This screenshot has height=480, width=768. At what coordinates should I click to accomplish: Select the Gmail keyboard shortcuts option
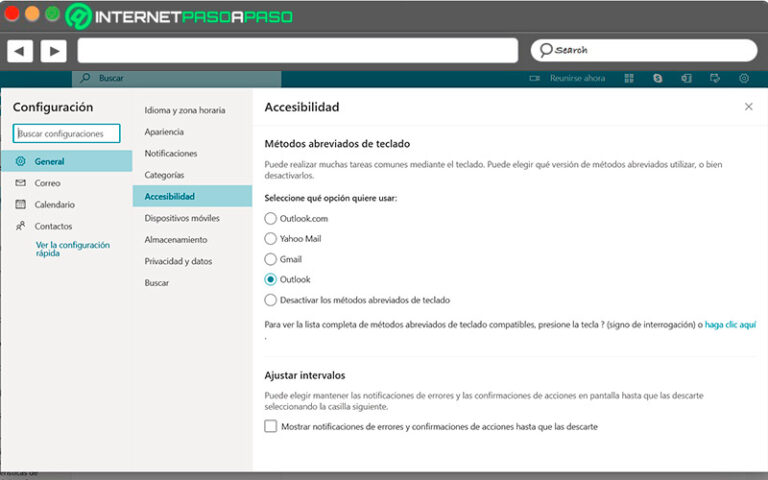click(x=271, y=259)
